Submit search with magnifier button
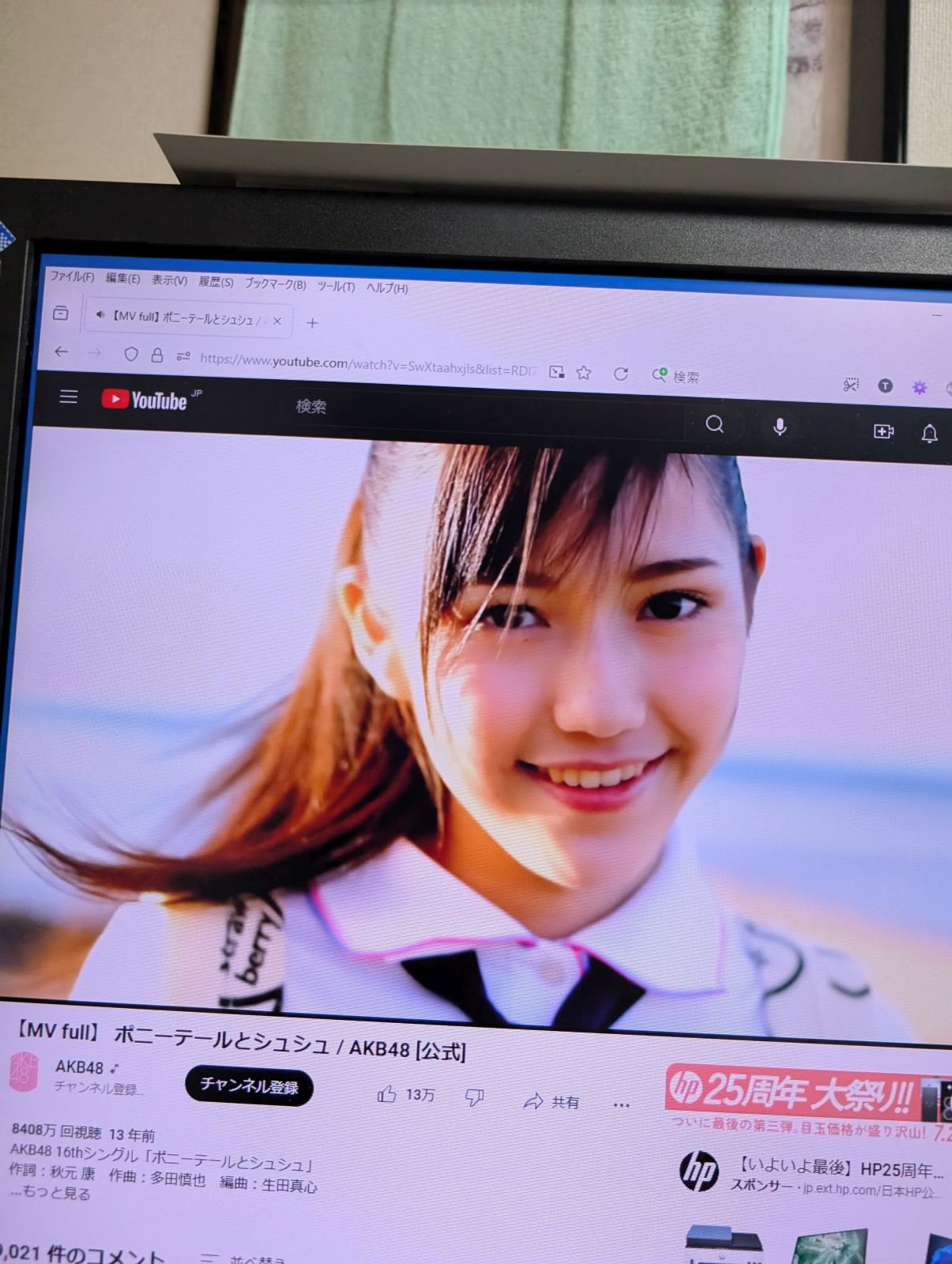 pyautogui.click(x=715, y=425)
